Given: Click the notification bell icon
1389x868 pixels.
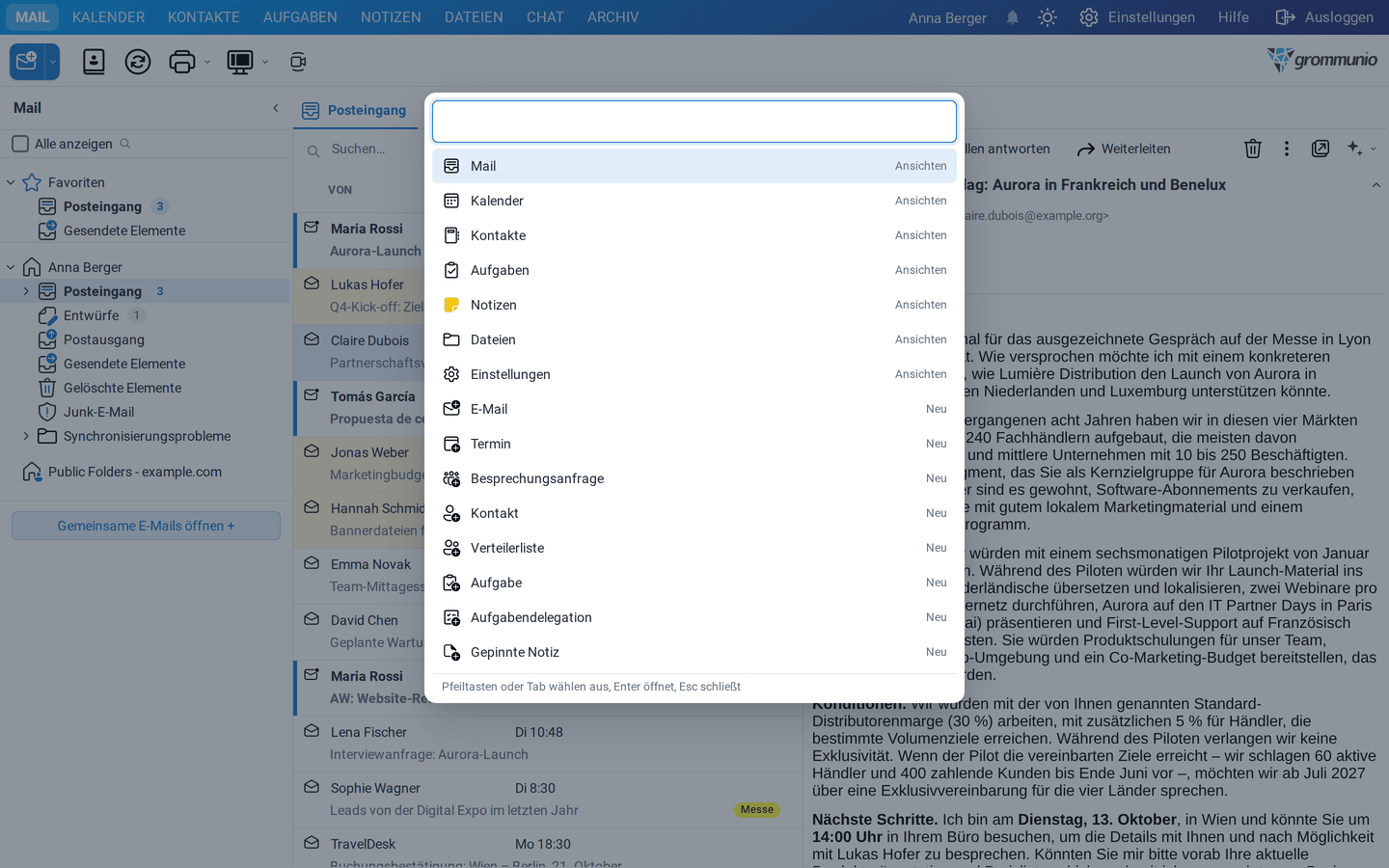Looking at the screenshot, I should point(1013,17).
